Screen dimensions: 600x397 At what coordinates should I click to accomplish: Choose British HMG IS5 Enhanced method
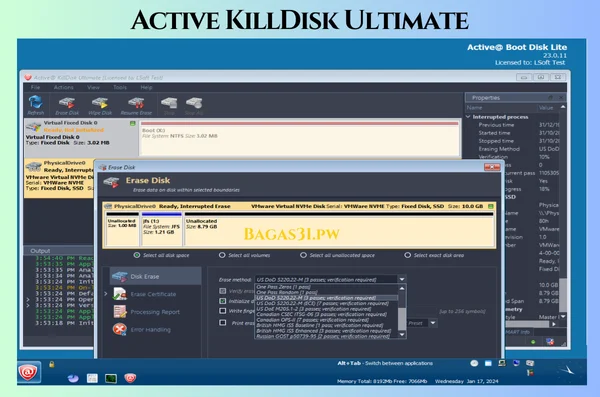tap(326, 331)
